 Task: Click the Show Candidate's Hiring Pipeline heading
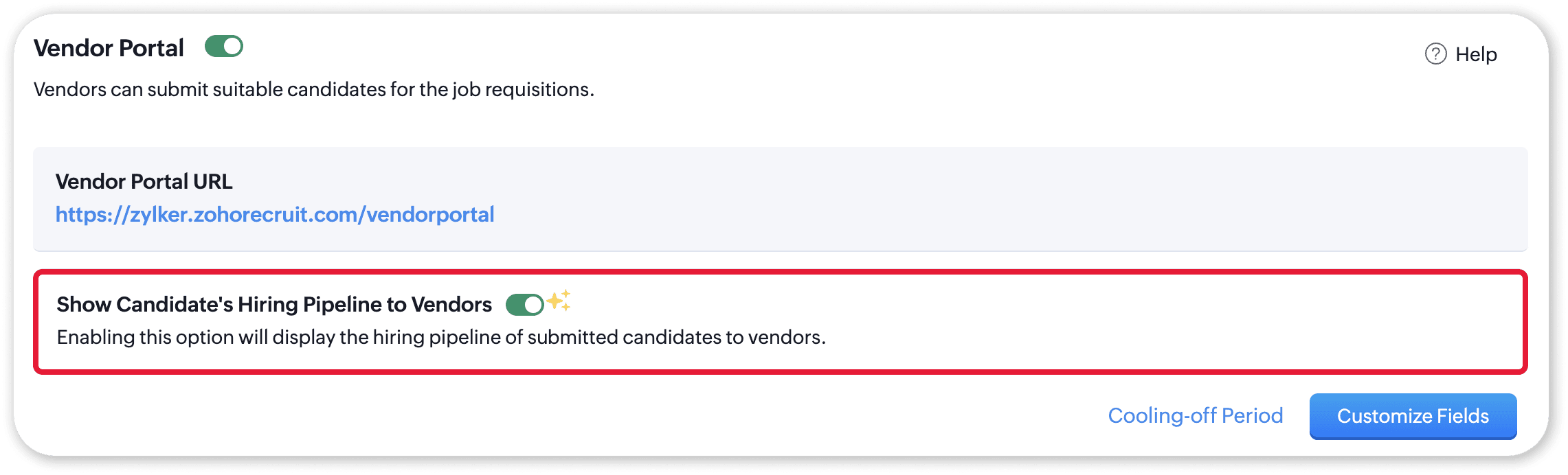pos(274,305)
